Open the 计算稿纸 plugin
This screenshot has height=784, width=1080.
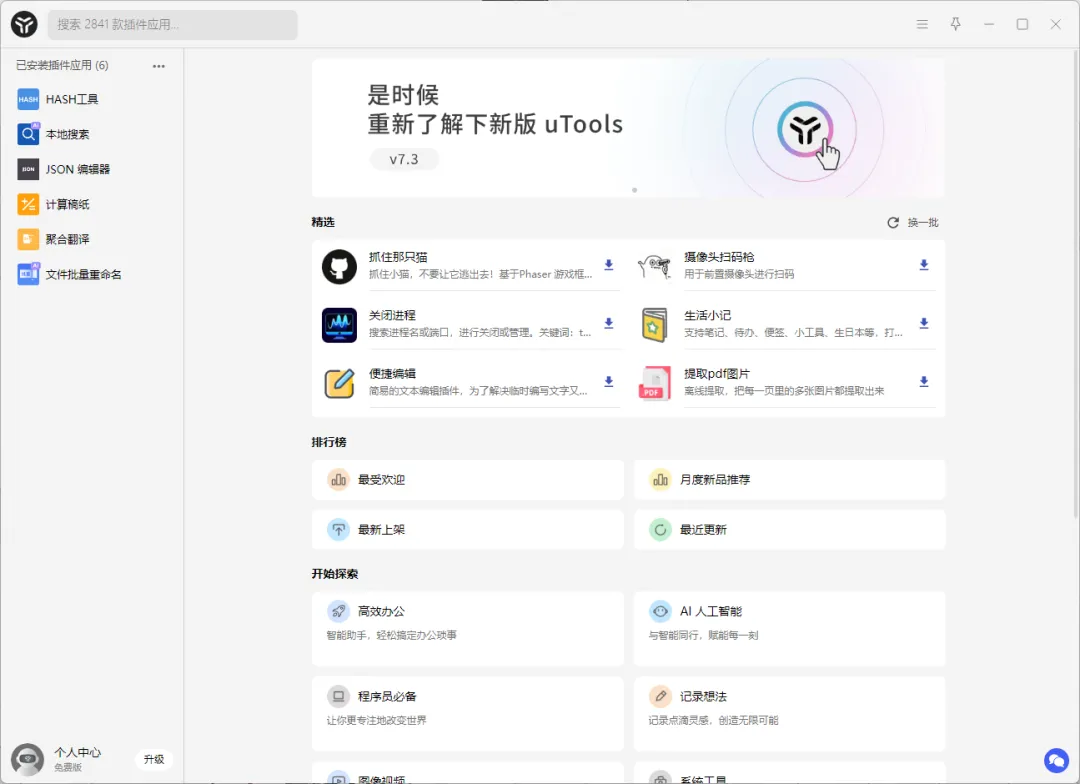(x=92, y=205)
